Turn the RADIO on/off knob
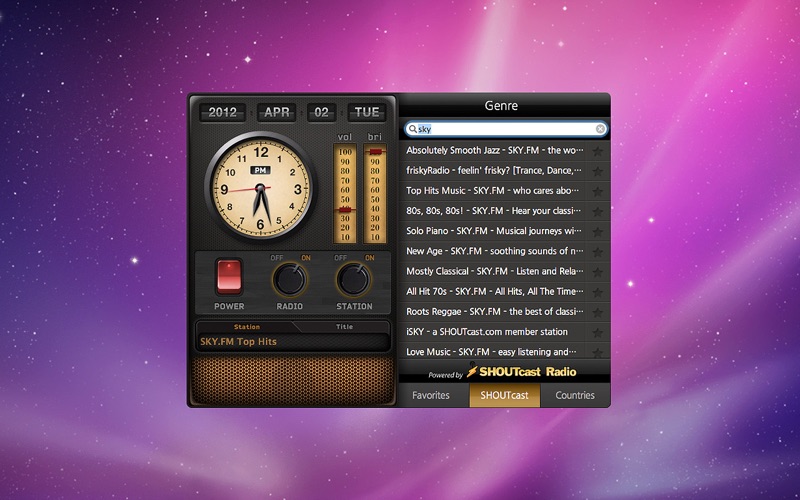This screenshot has width=800, height=500. coord(290,278)
